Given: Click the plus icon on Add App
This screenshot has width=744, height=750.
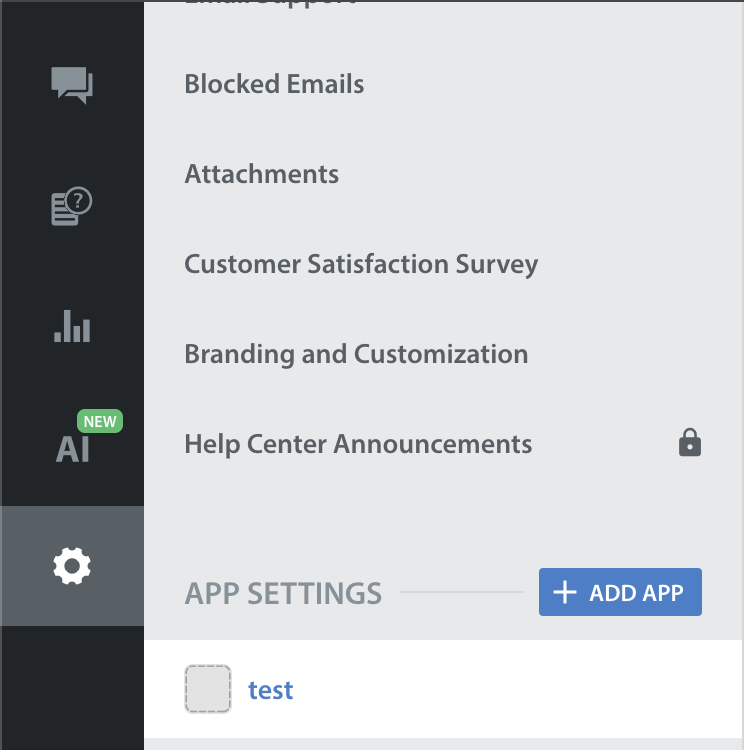Looking at the screenshot, I should click(x=565, y=592).
